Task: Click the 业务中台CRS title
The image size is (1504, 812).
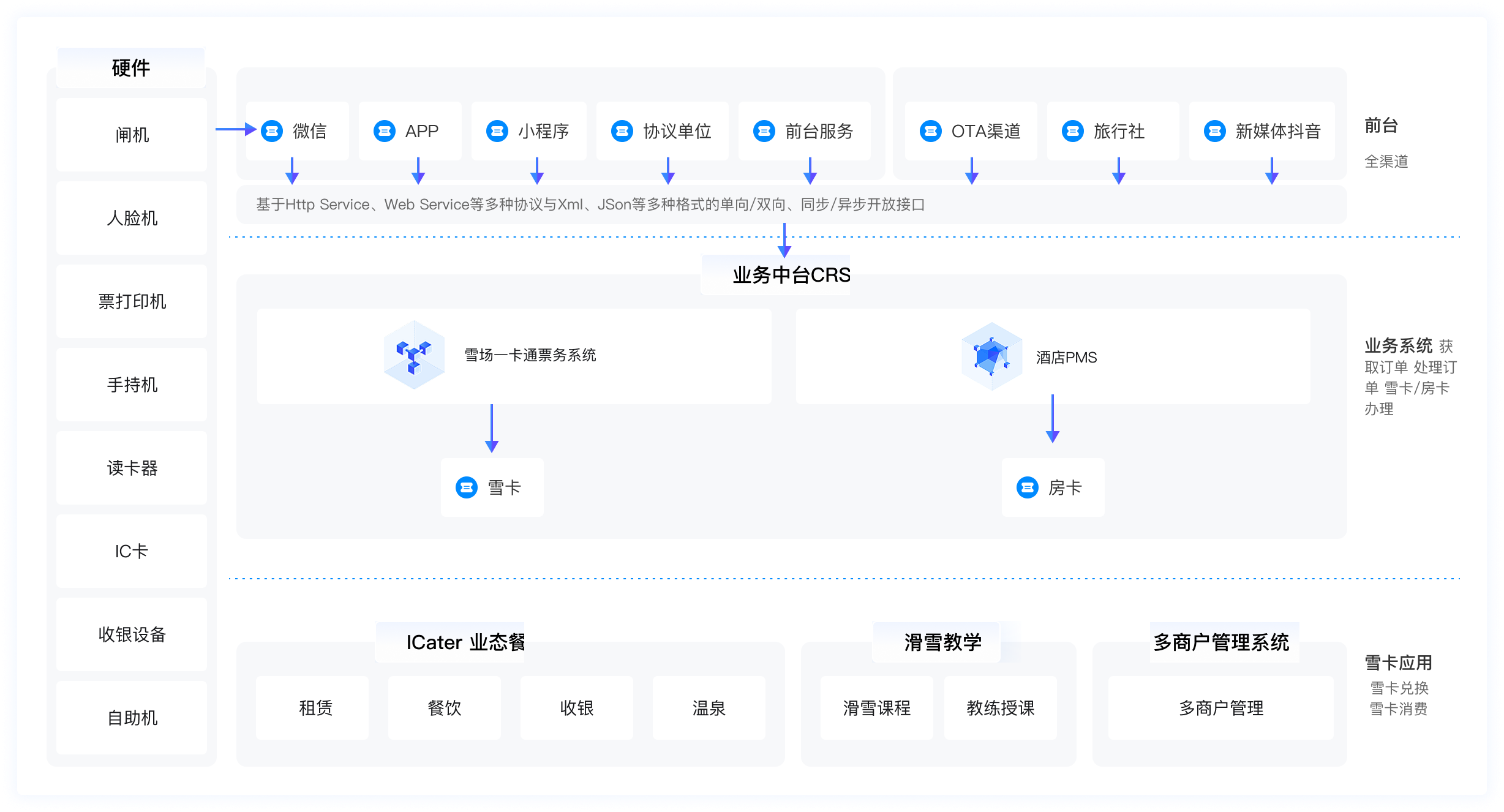Action: tap(790, 276)
